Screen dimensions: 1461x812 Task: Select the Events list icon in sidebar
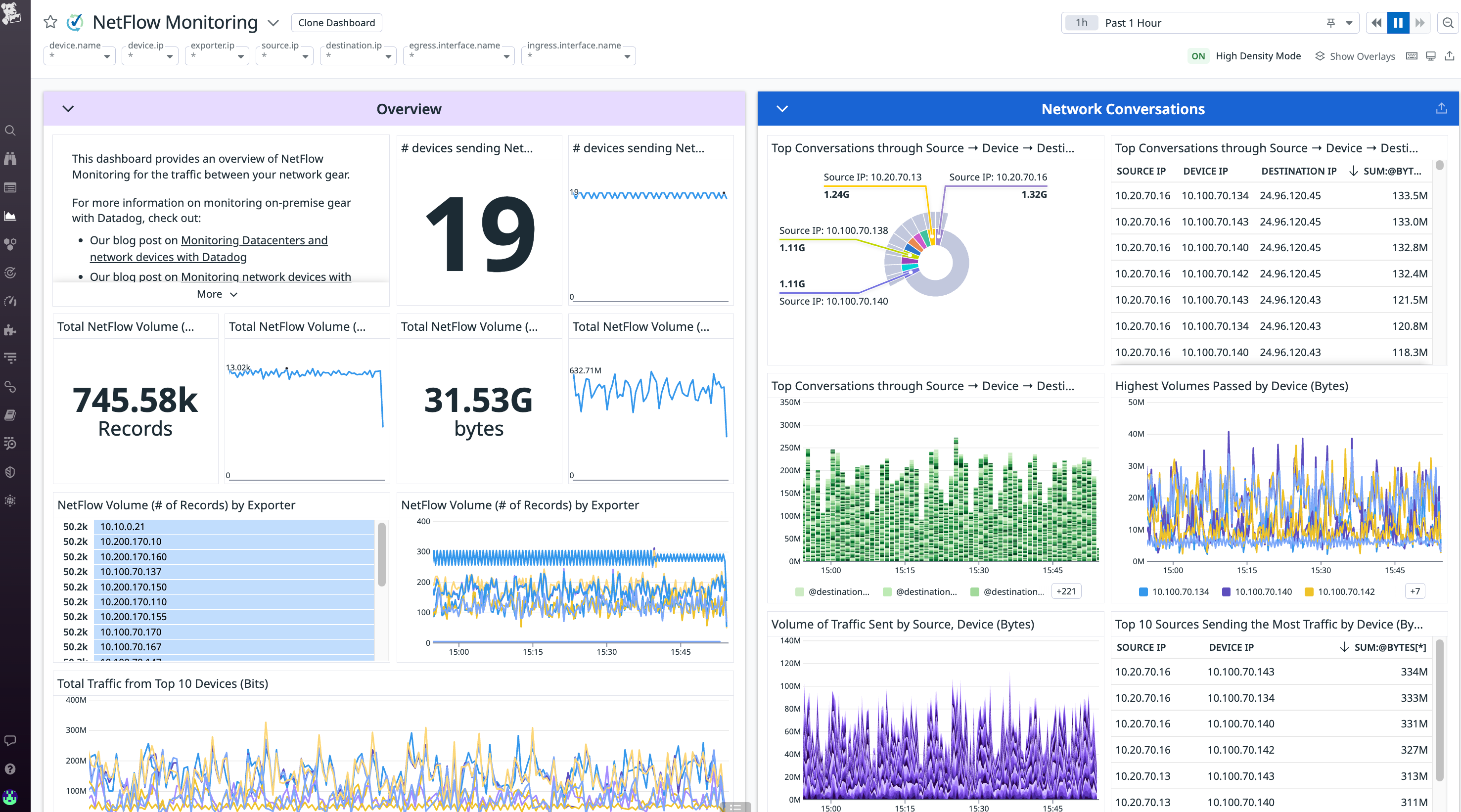pos(10,187)
